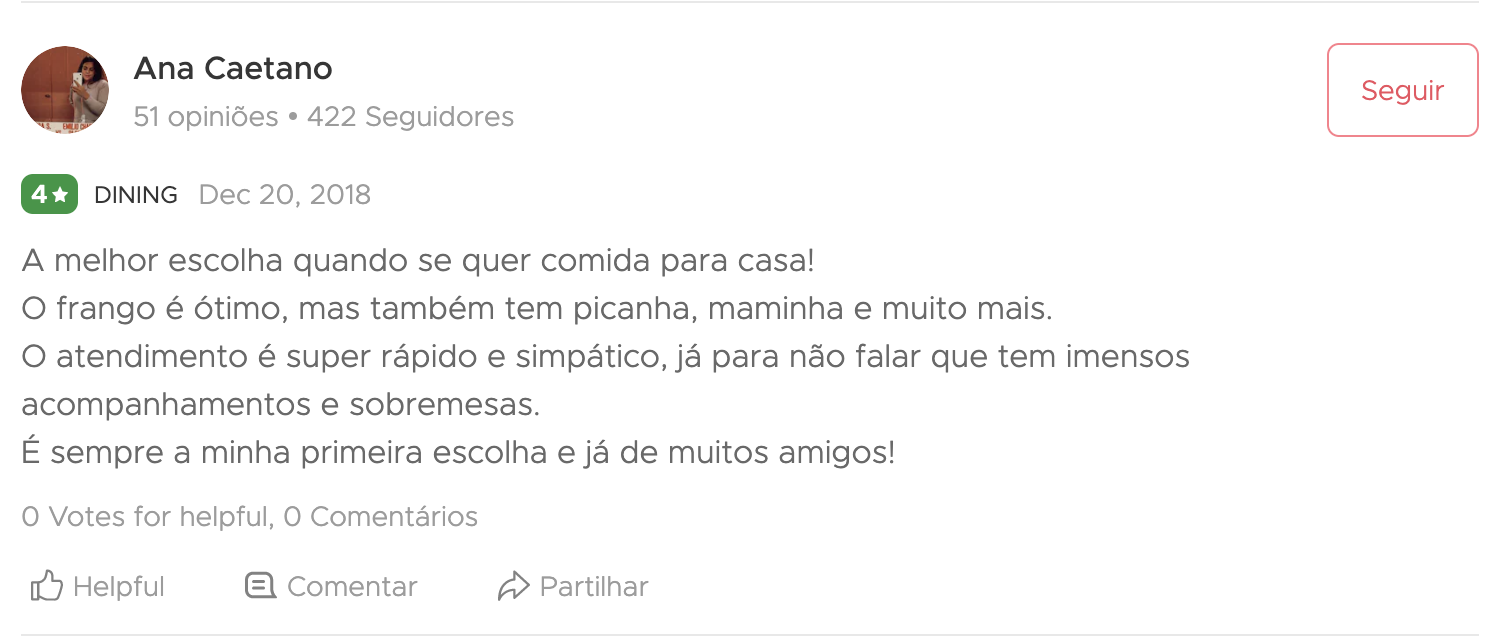Open Ana Caetano's profile picture
Viewport: 1500px width, 638px height.
coord(65,90)
